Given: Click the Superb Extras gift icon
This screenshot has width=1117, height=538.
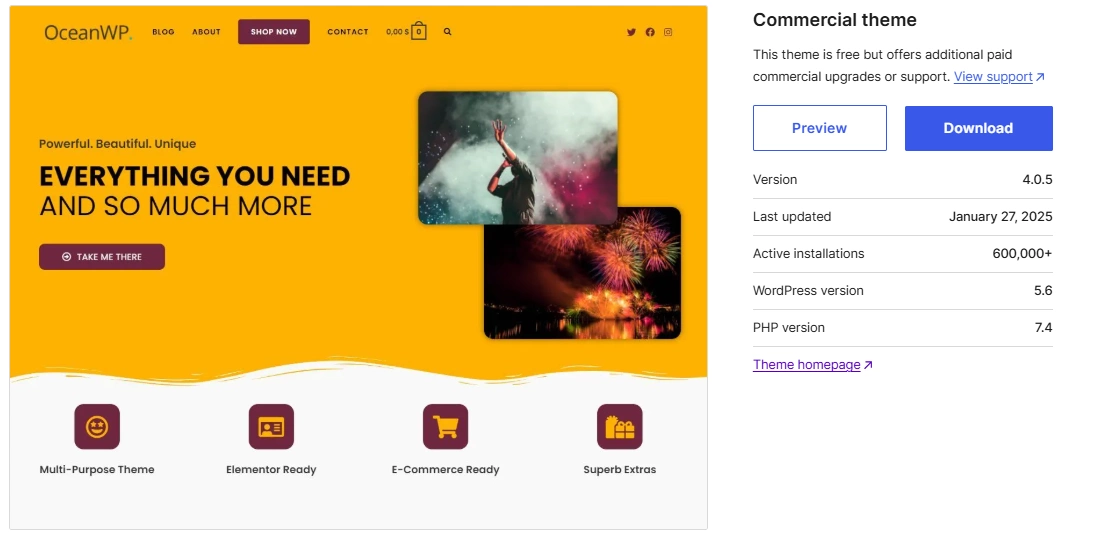Looking at the screenshot, I should click(x=620, y=427).
